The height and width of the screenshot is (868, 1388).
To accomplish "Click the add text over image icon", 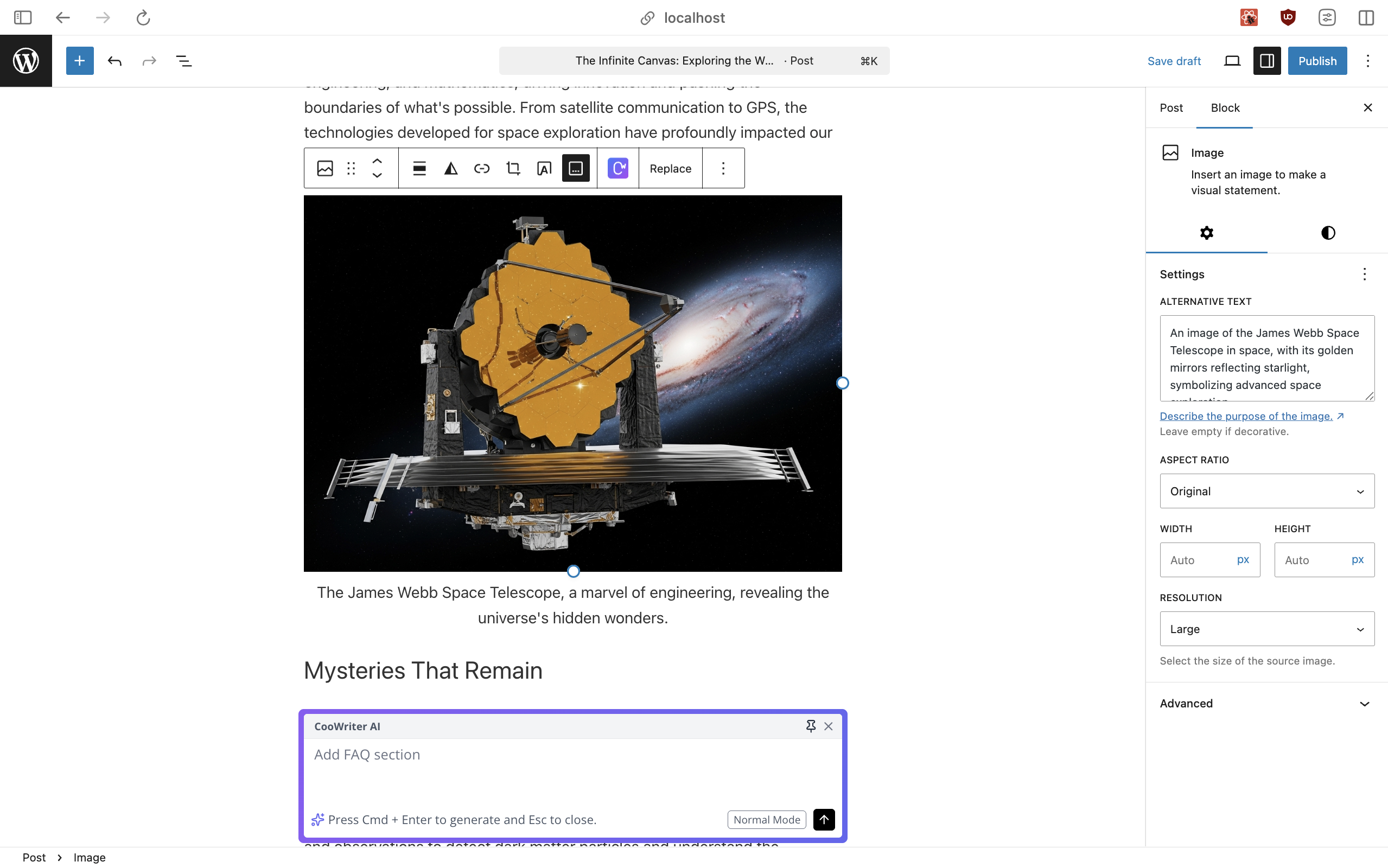I will coord(544,168).
